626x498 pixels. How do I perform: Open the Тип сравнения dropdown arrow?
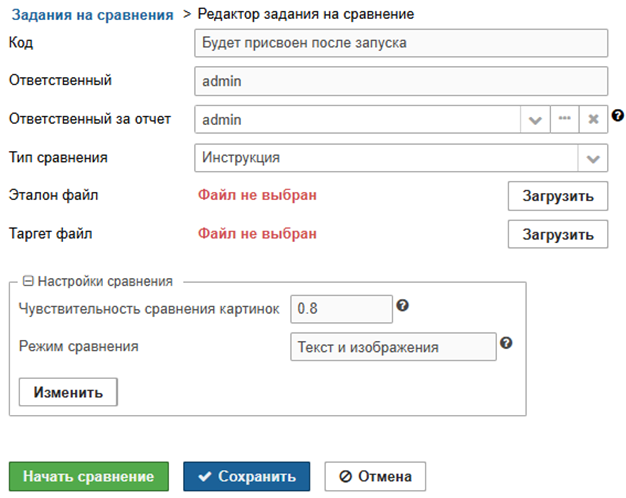[593, 158]
